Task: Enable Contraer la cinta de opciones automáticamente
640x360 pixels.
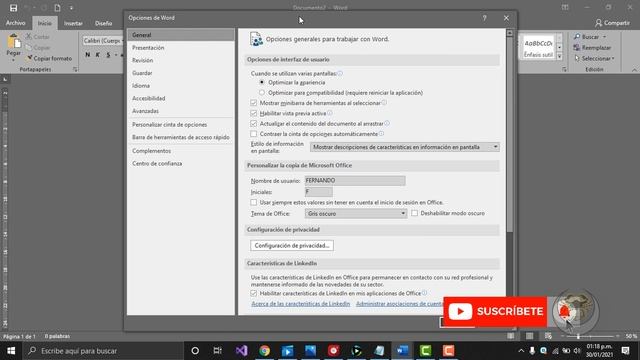Action: [x=253, y=134]
